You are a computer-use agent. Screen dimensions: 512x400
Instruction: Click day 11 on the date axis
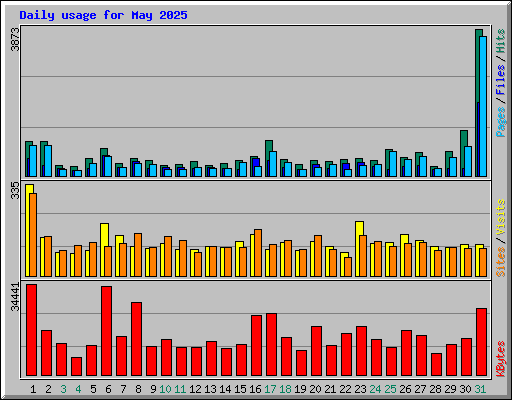pyautogui.click(x=180, y=389)
